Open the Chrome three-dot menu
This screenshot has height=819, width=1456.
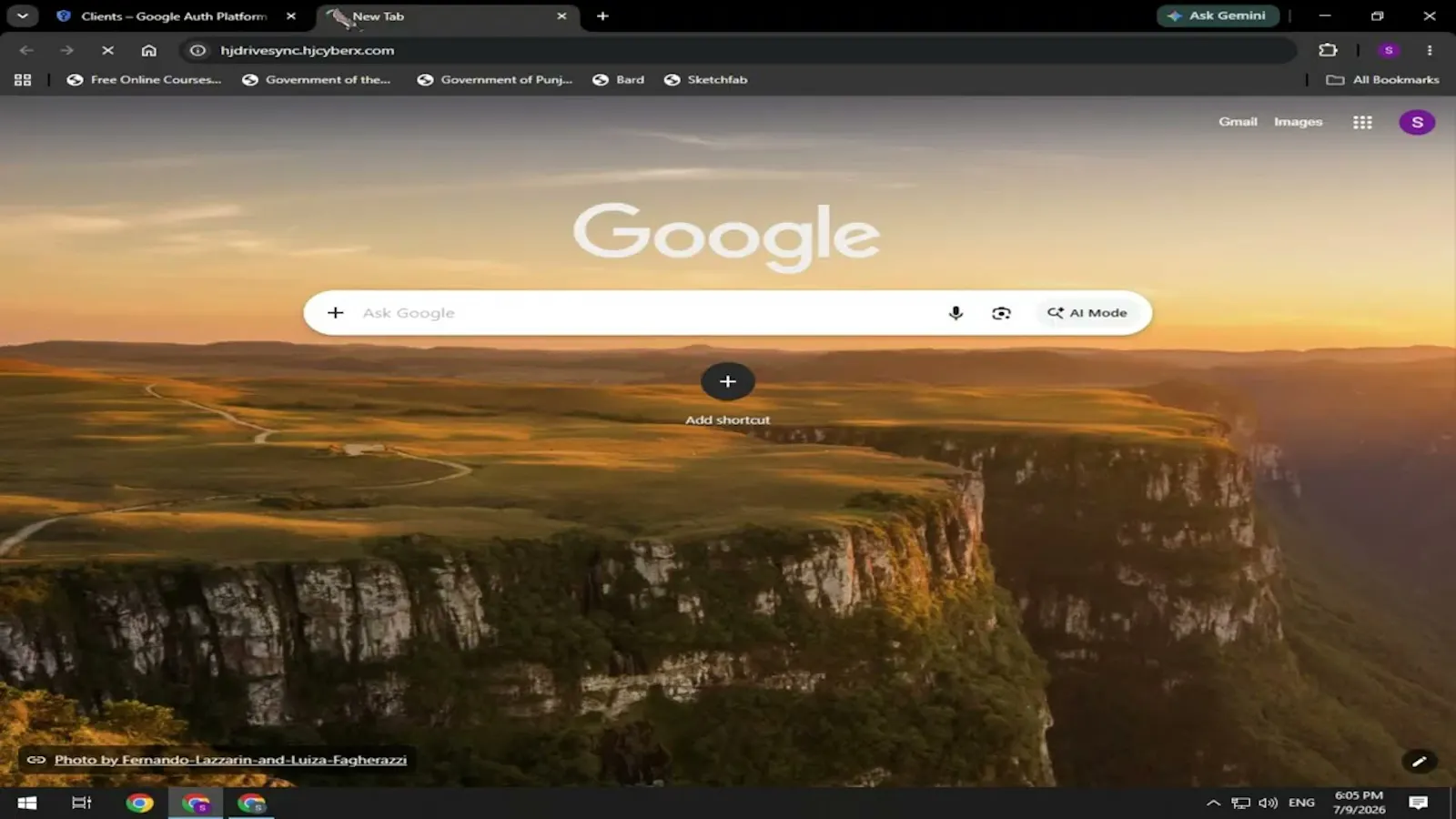pos(1430,50)
